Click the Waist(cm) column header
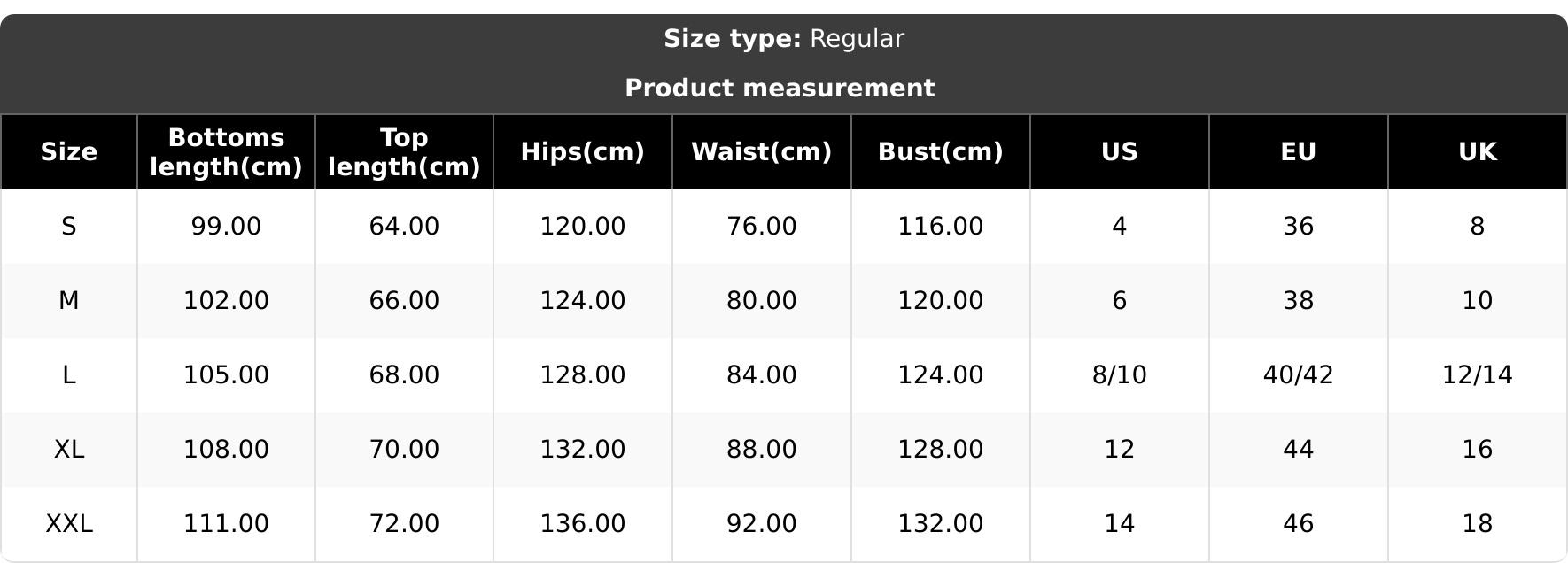 761,152
